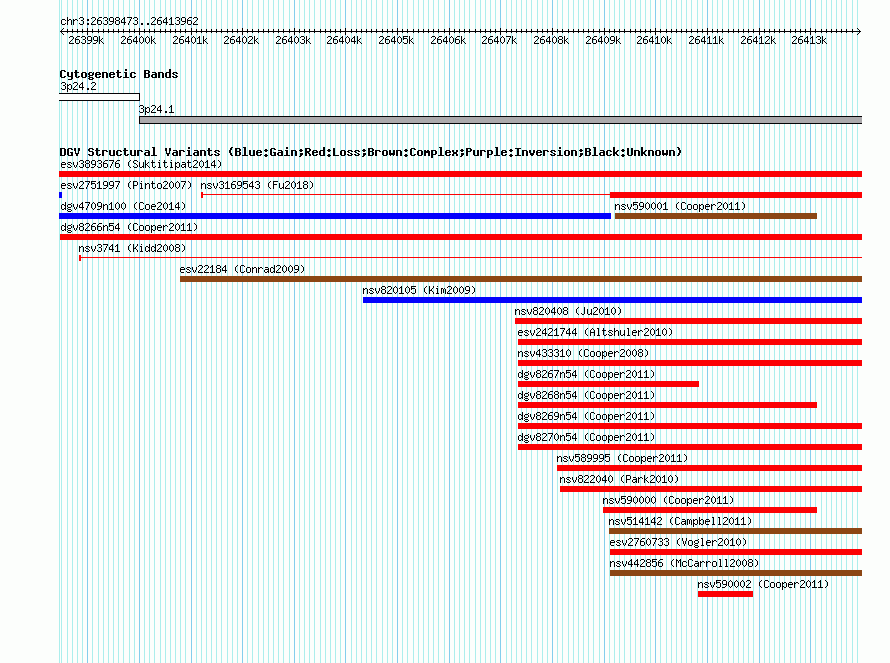The width and height of the screenshot is (890, 663).
Task: Click the 26399k ruler position
Action: pos(86,40)
